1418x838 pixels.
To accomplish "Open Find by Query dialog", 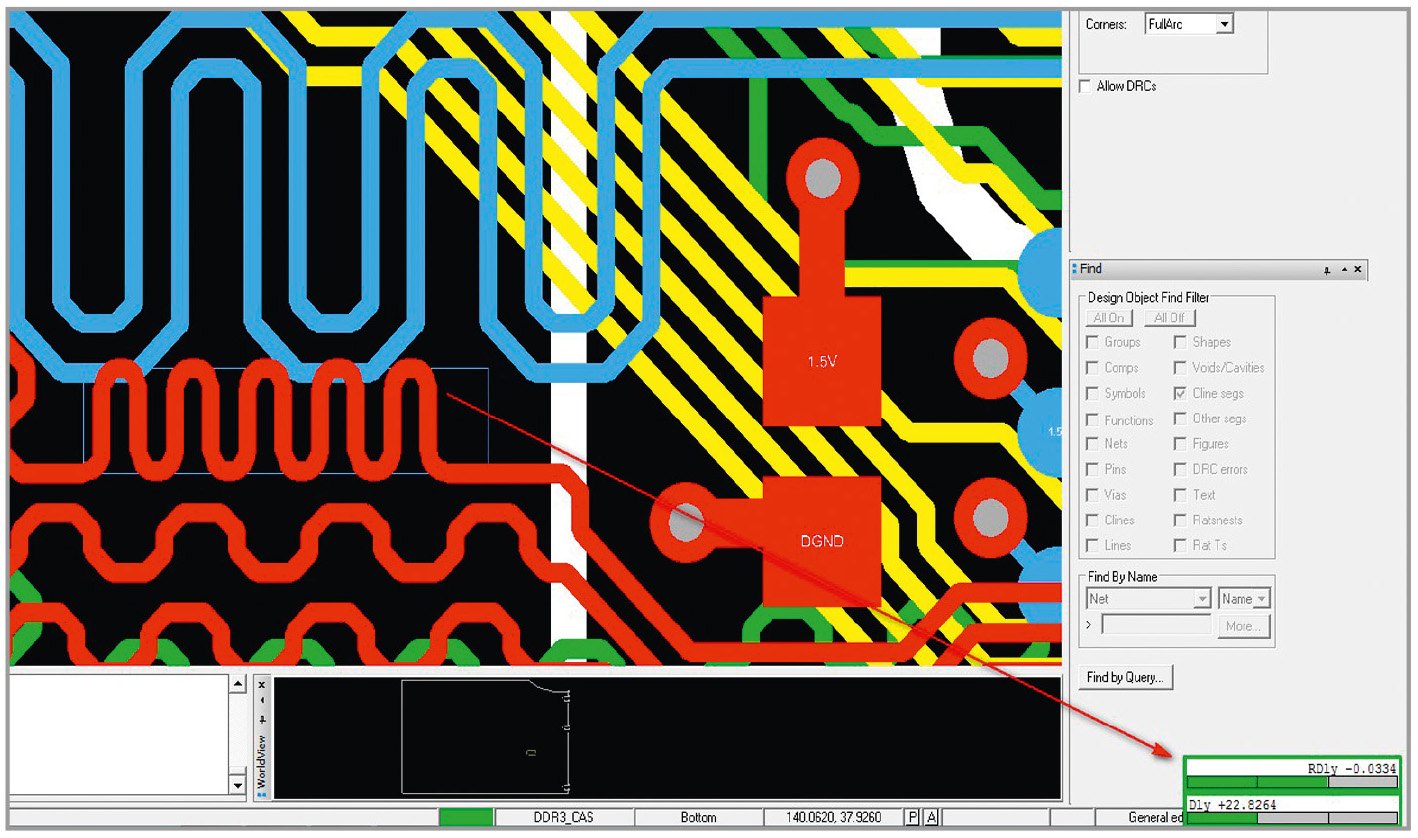I will coord(1126,678).
